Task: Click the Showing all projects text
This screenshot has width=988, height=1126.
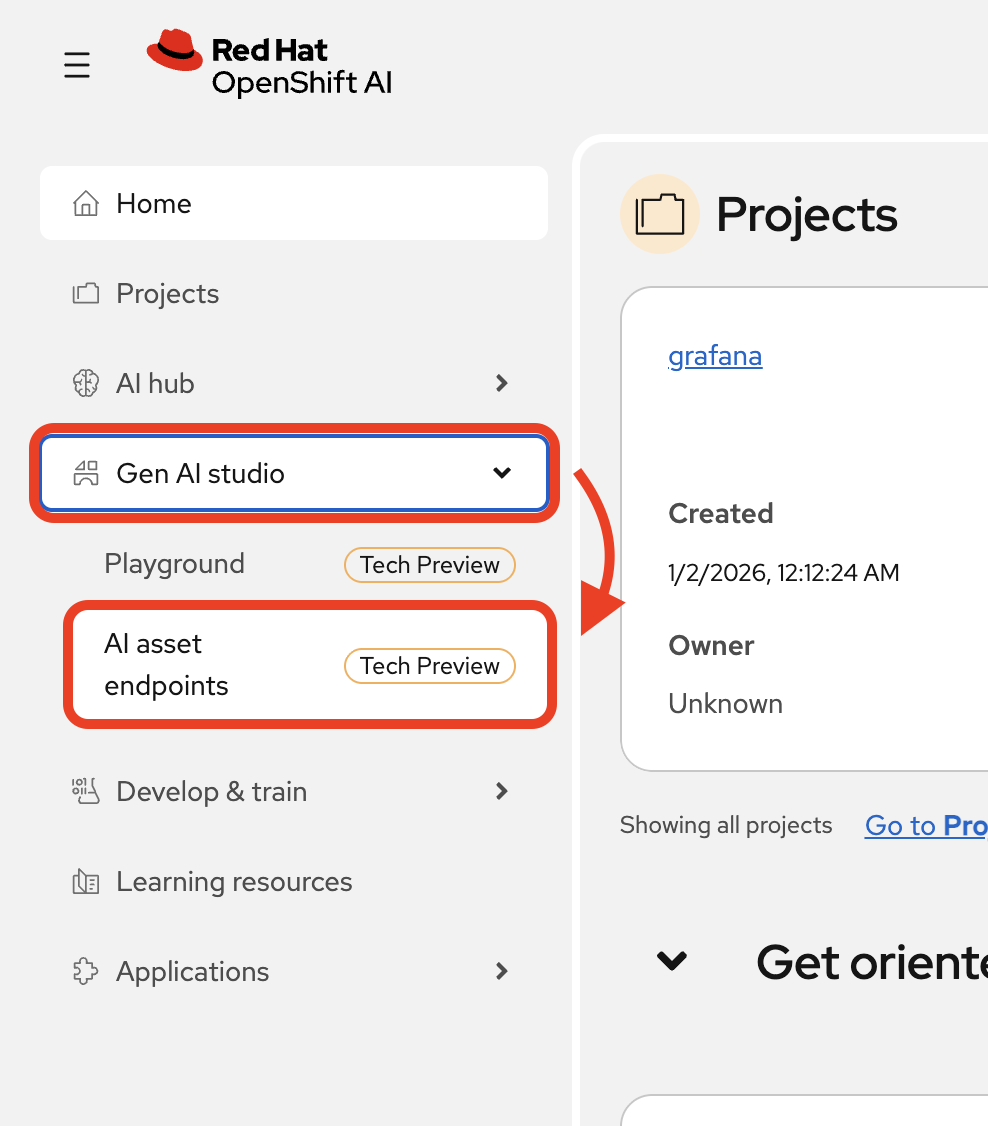Action: (726, 825)
